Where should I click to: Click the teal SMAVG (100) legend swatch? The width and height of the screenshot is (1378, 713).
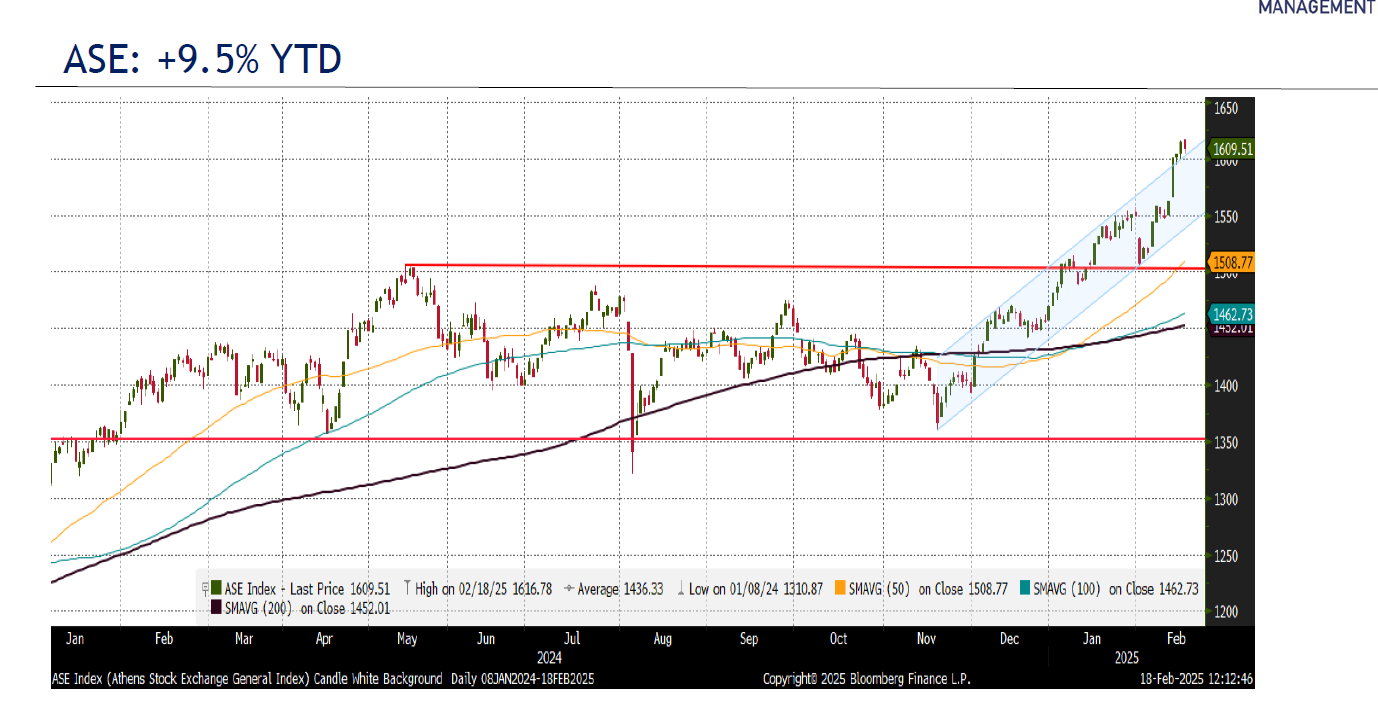[1026, 589]
